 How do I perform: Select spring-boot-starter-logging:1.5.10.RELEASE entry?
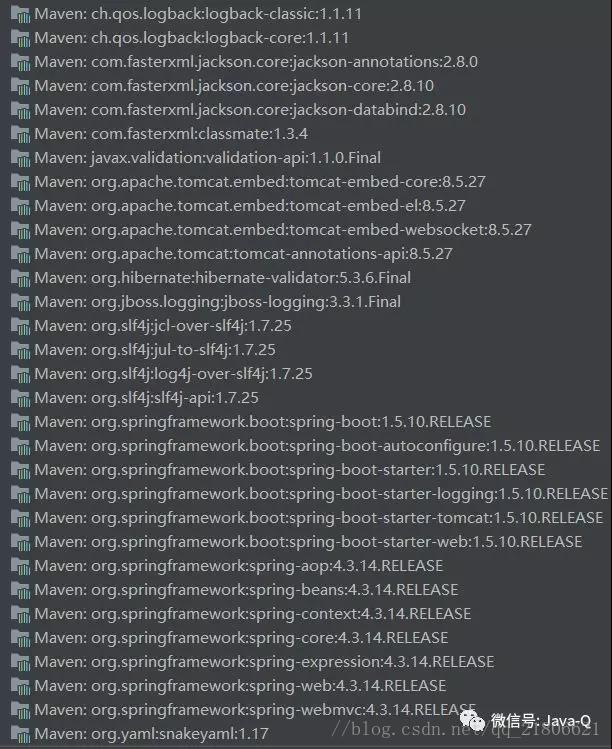click(310, 494)
